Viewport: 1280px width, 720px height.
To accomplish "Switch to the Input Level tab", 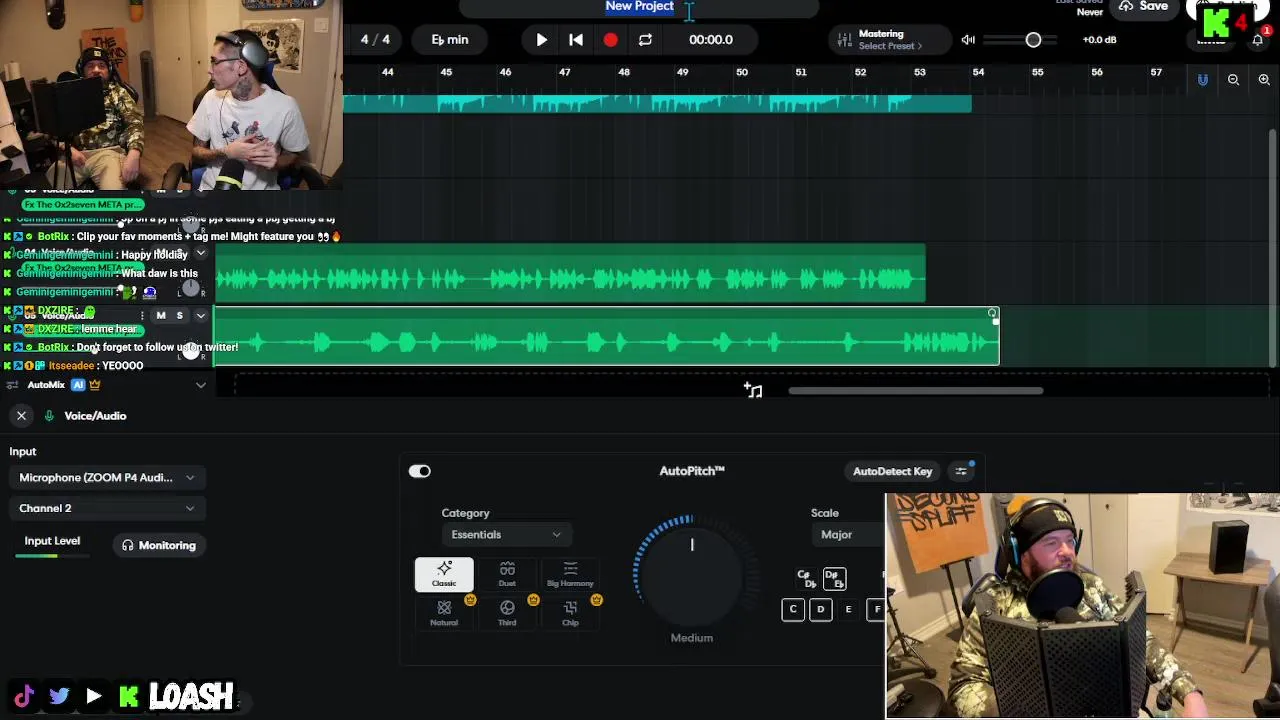I will point(52,541).
